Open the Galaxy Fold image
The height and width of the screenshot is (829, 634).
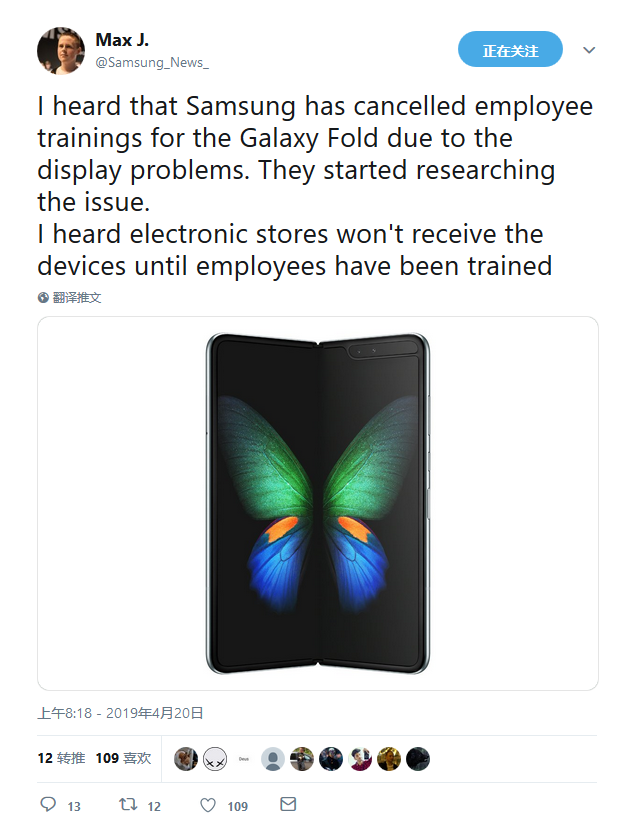(x=318, y=503)
